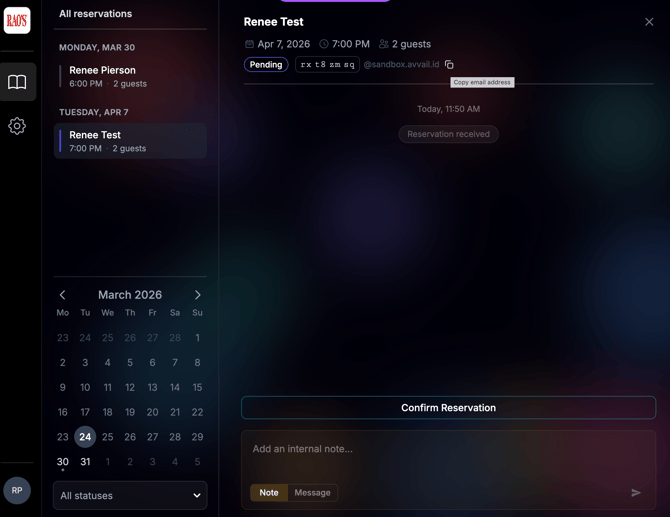Click the Tuesday, Apr 7 date header
This screenshot has height=517, width=670.
coord(94,112)
